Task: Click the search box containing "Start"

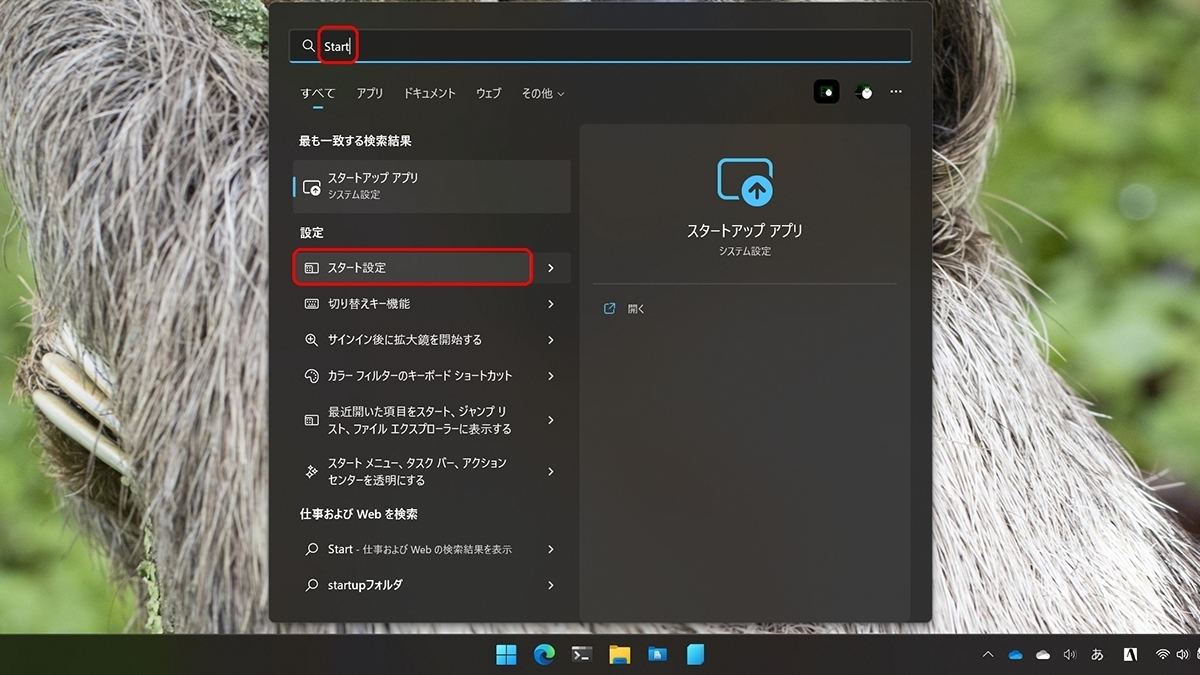Action: point(600,46)
